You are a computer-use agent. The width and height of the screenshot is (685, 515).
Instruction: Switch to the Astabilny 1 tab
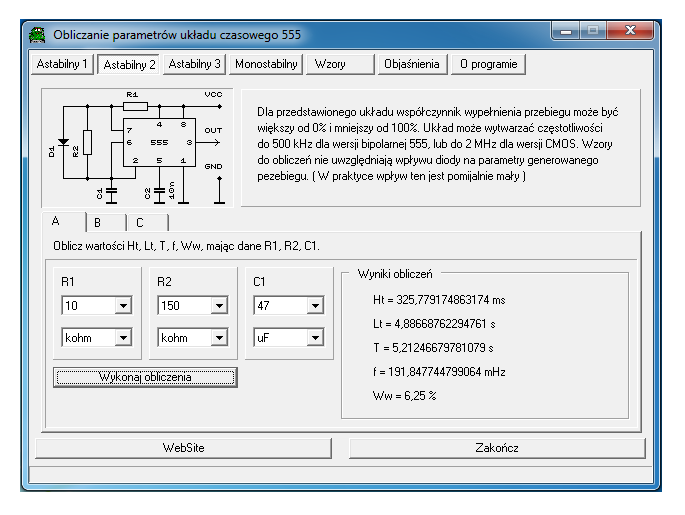(62, 64)
